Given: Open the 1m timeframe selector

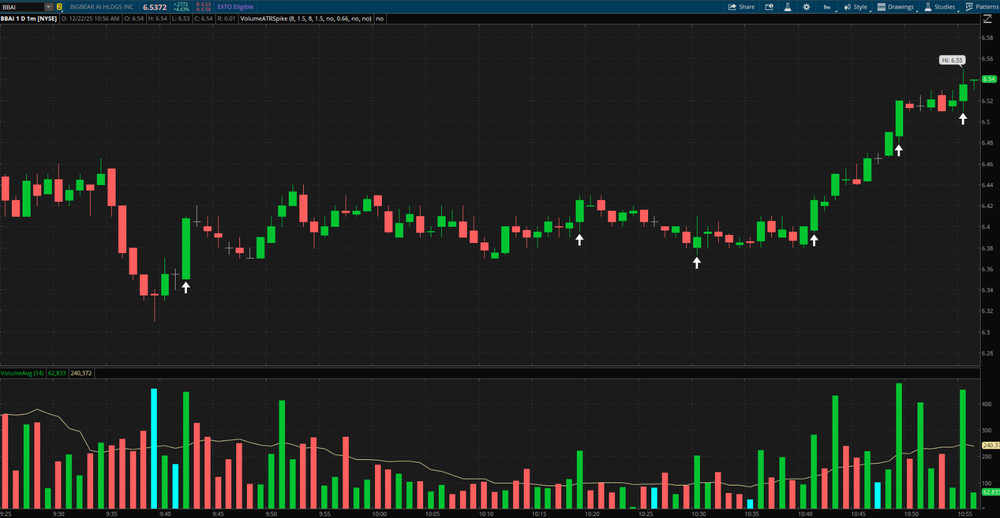Looking at the screenshot, I should point(828,7).
